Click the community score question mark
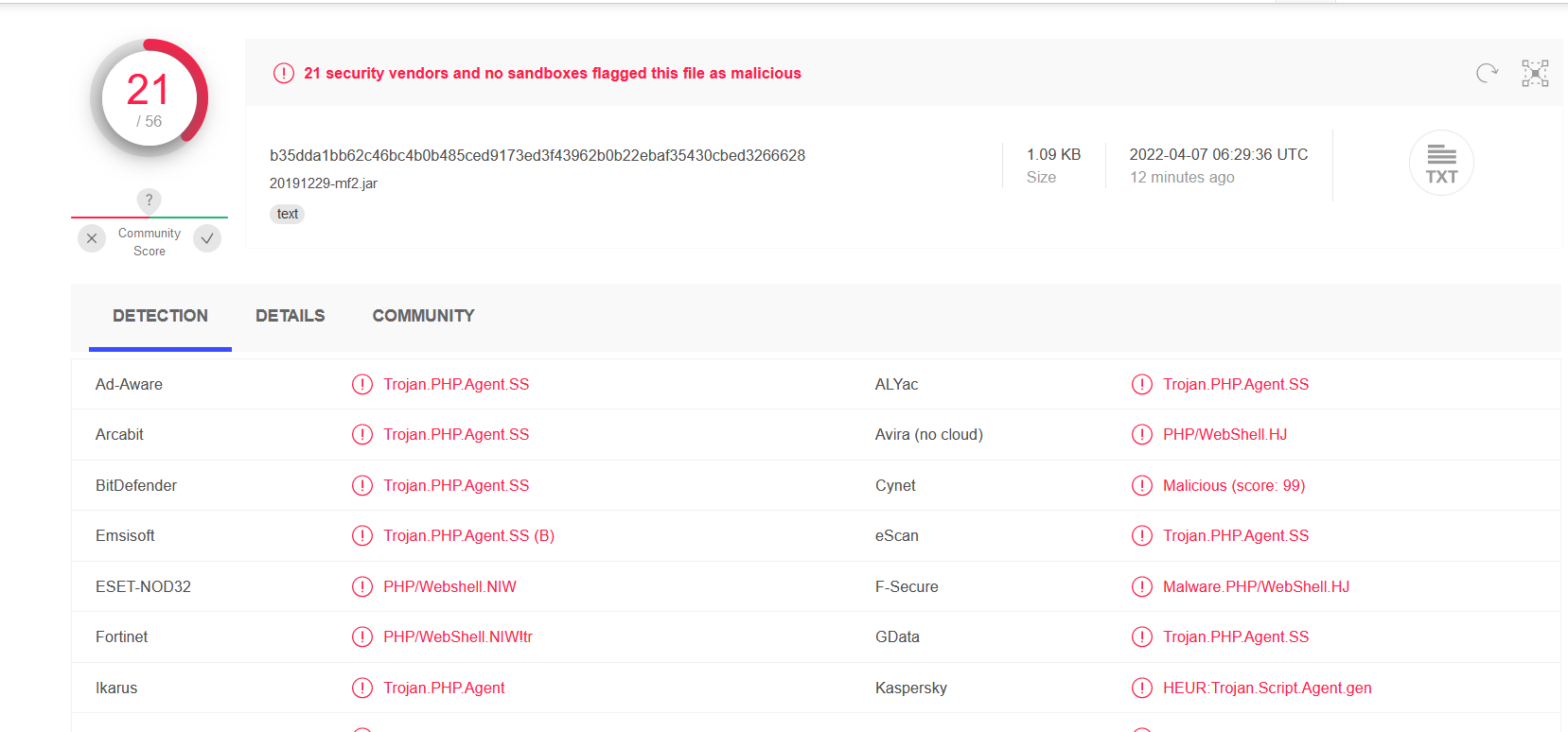Screen dimensions: 1568x732 149,200
